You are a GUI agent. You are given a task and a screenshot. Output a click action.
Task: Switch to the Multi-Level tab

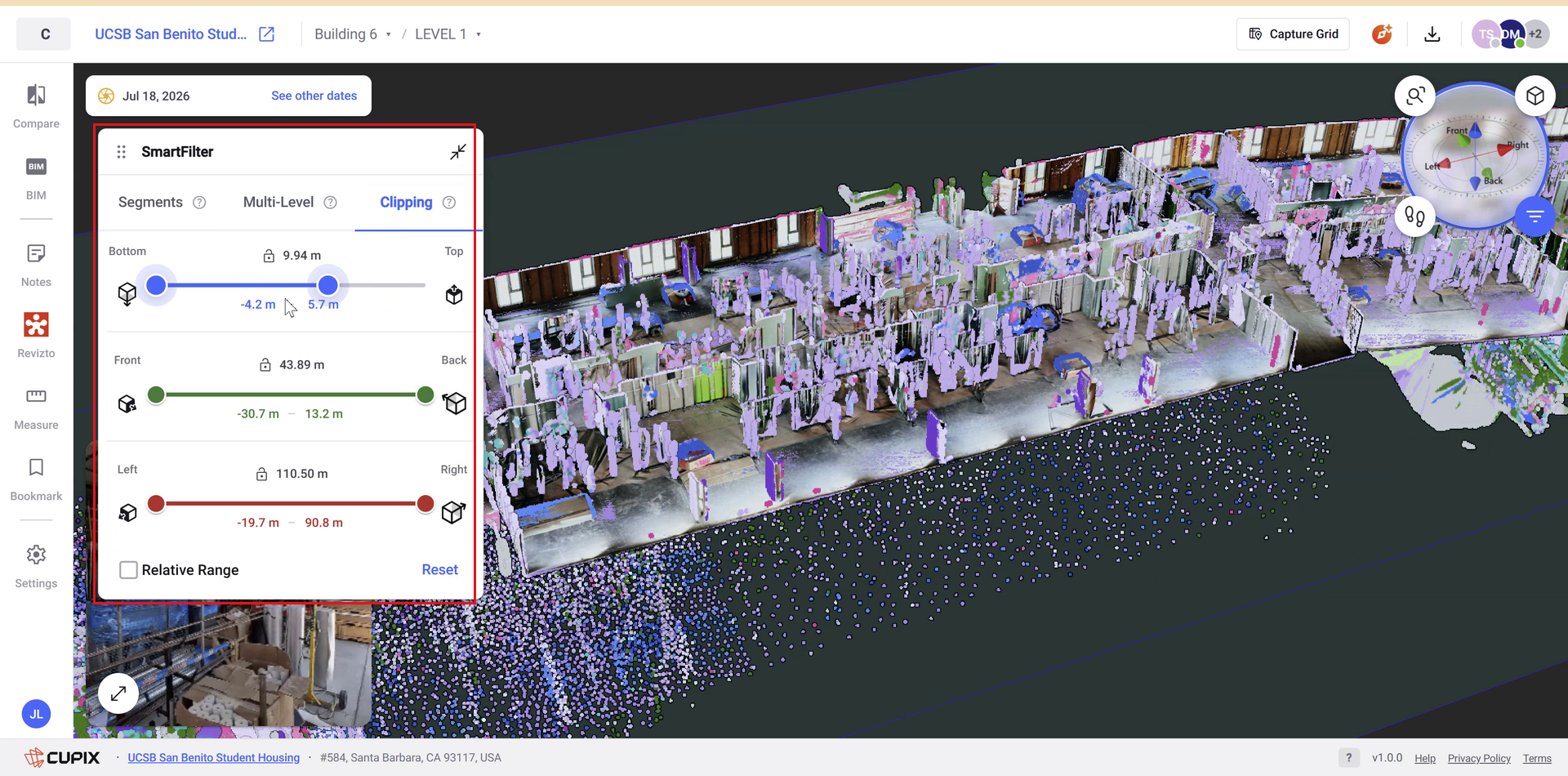278,203
